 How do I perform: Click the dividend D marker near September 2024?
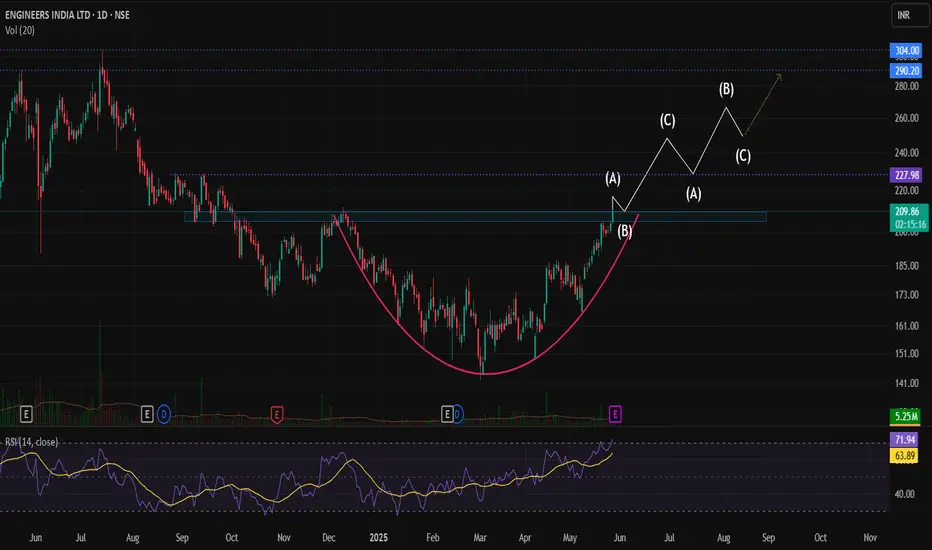pyautogui.click(x=163, y=414)
